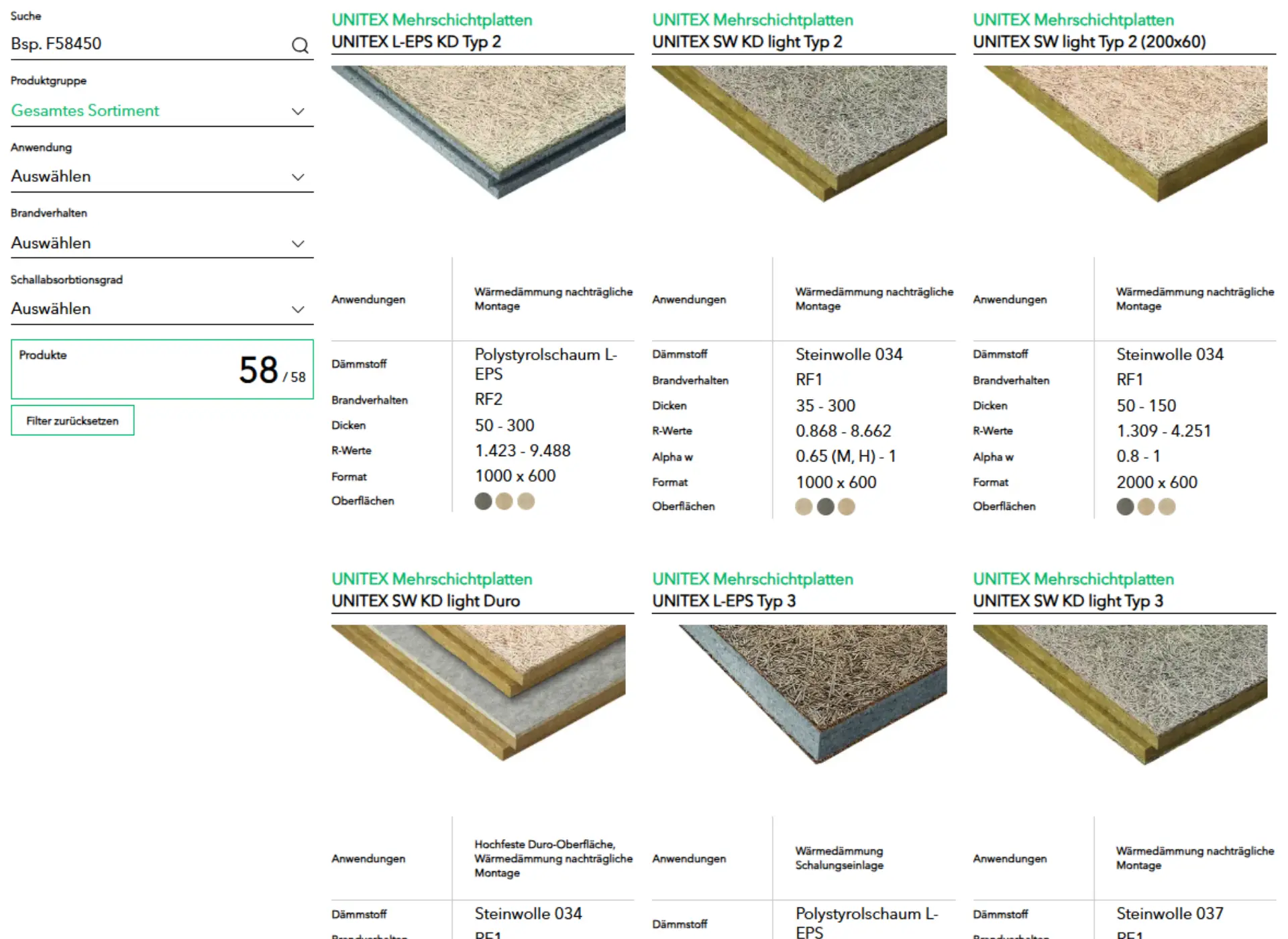Click the UNITEX L-EPS Typ 3 product image
1288x939 pixels.
tap(813, 694)
